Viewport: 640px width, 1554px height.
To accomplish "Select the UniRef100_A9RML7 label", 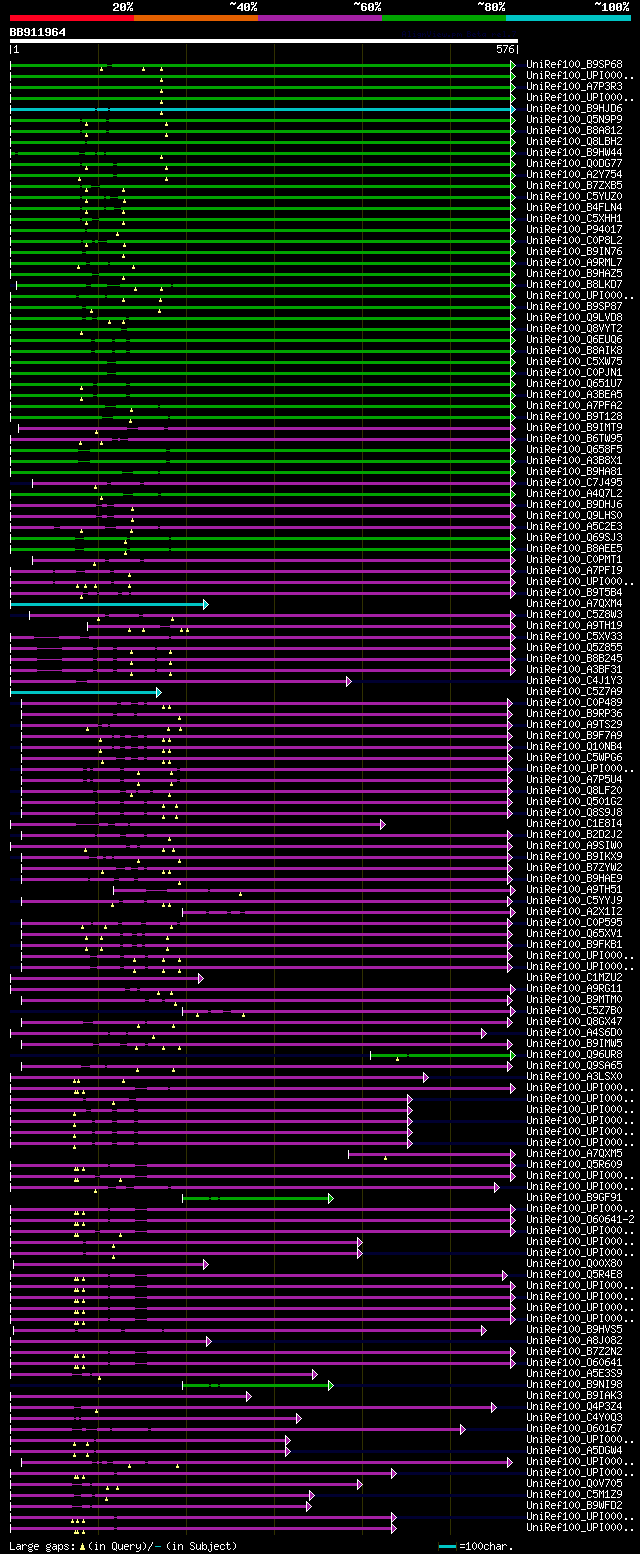I will (x=574, y=262).
